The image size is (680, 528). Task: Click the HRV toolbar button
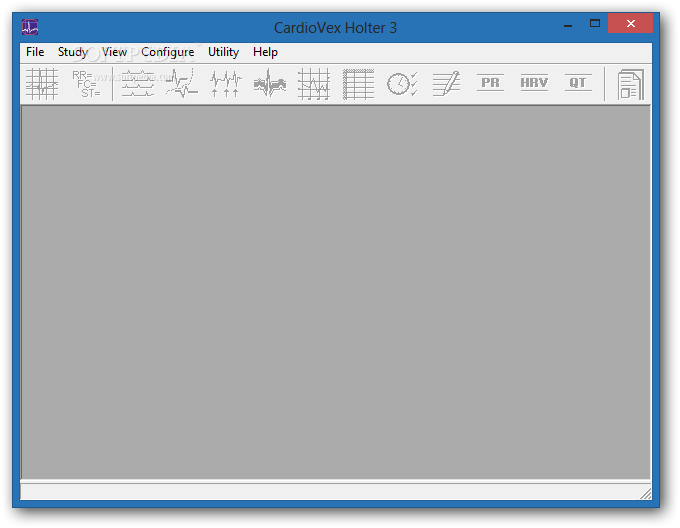[534, 82]
